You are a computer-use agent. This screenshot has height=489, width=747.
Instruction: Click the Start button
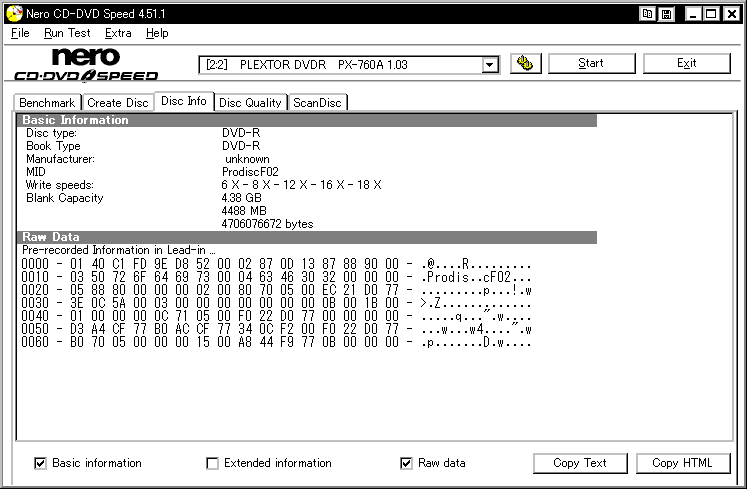(x=591, y=63)
